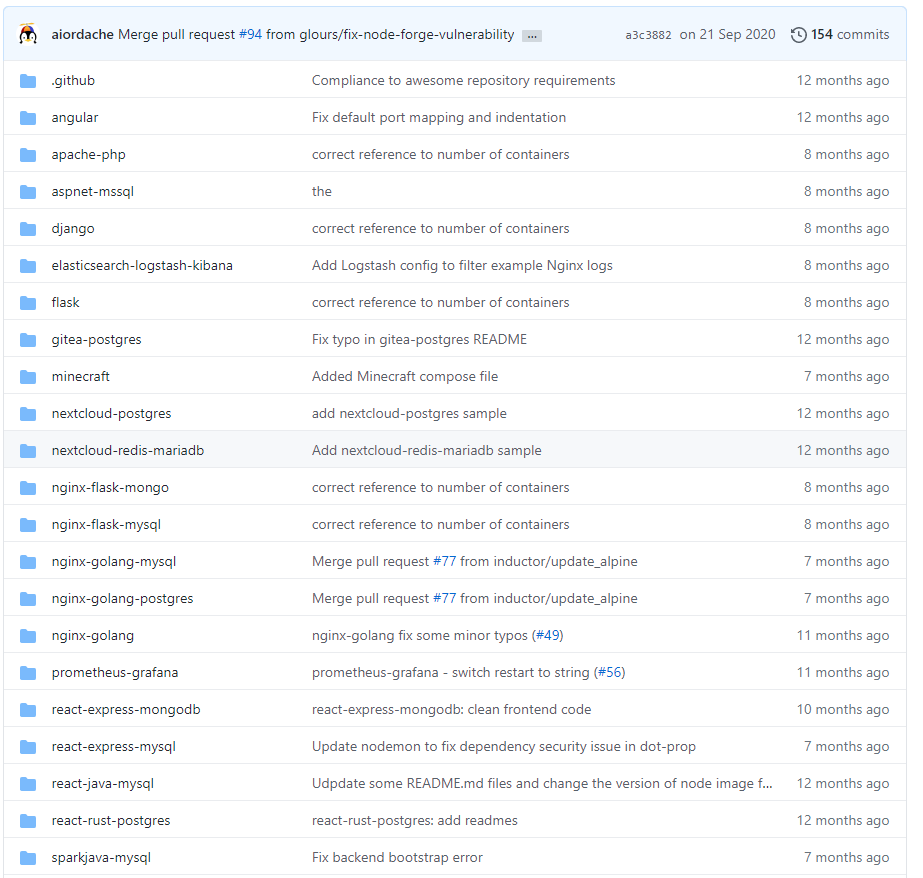Click the react-java-mysql folder icon
The image size is (923, 878).
pyautogui.click(x=28, y=784)
